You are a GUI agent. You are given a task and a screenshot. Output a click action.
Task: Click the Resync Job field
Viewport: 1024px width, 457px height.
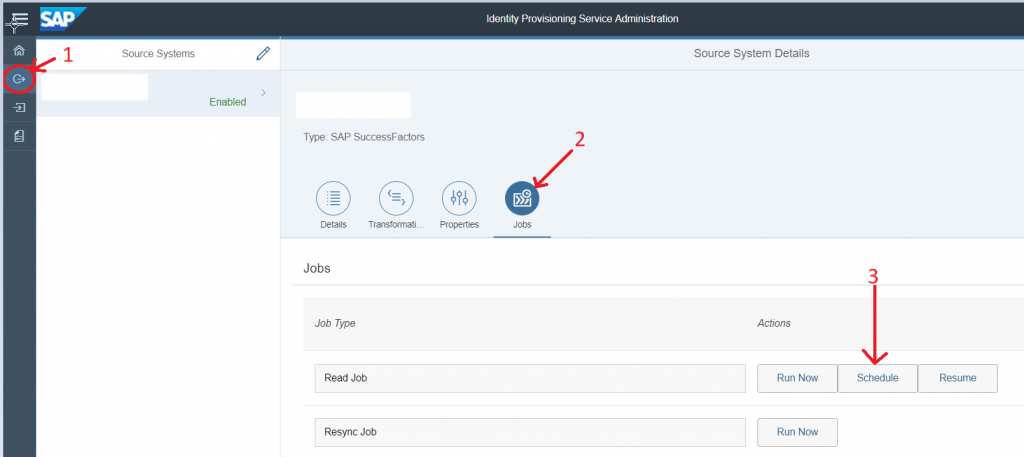(x=530, y=432)
